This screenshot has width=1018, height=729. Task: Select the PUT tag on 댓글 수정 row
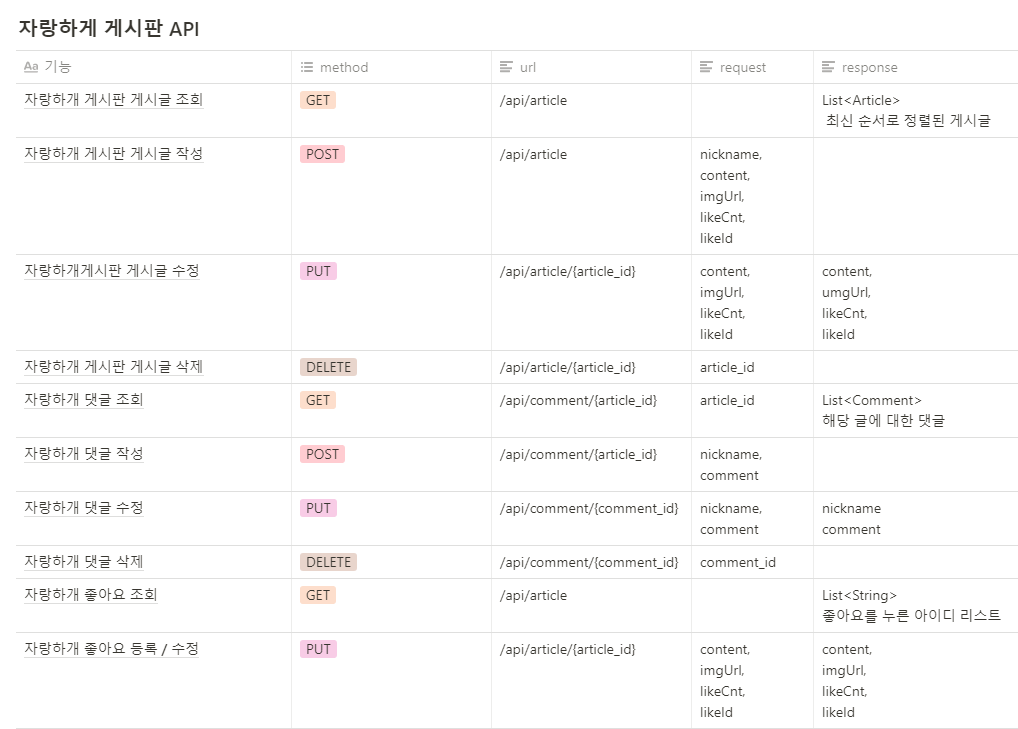tap(318, 508)
